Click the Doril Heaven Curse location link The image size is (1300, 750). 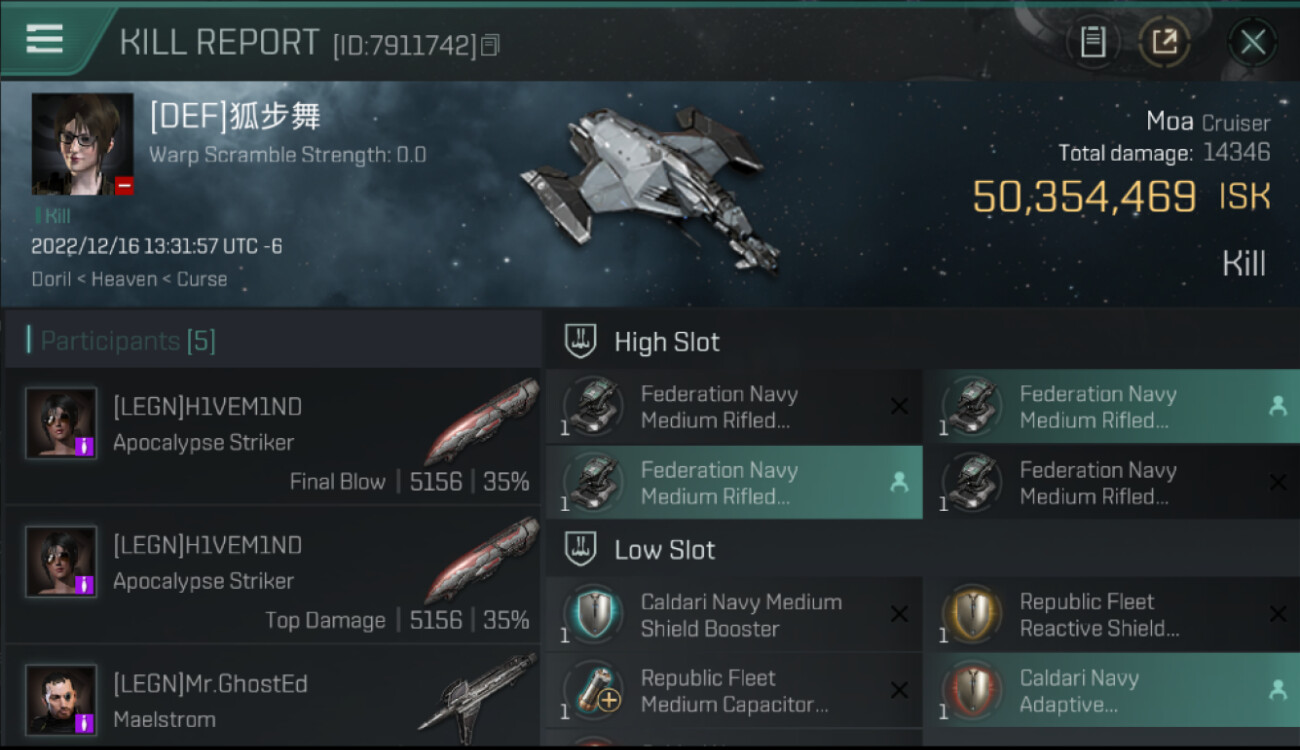pos(129,279)
